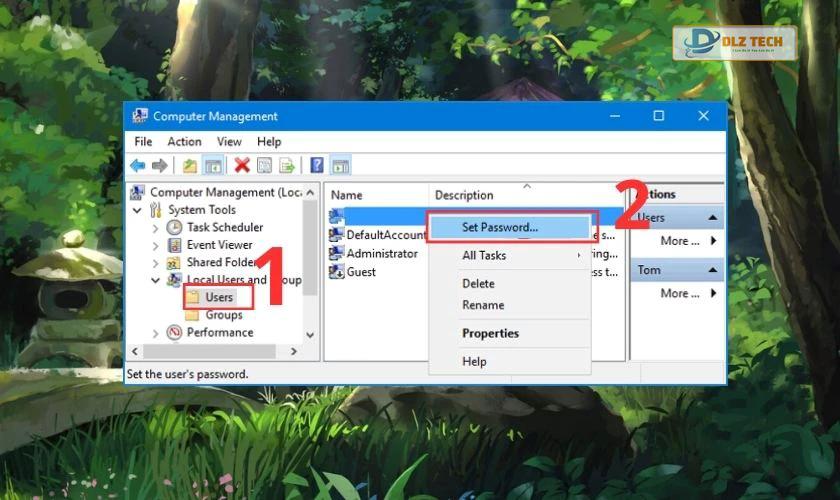
Task: Select the Users folder in tree
Action: click(219, 297)
